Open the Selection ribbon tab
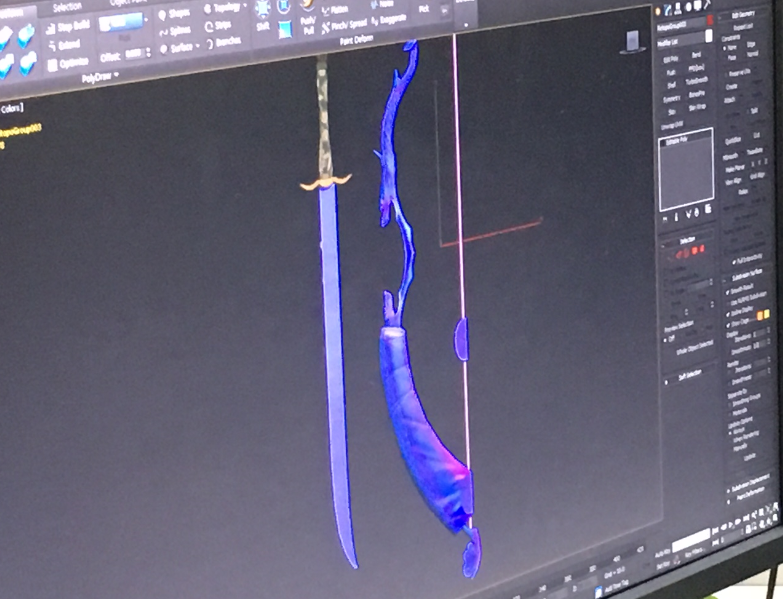The width and height of the screenshot is (783, 599). 67,6
